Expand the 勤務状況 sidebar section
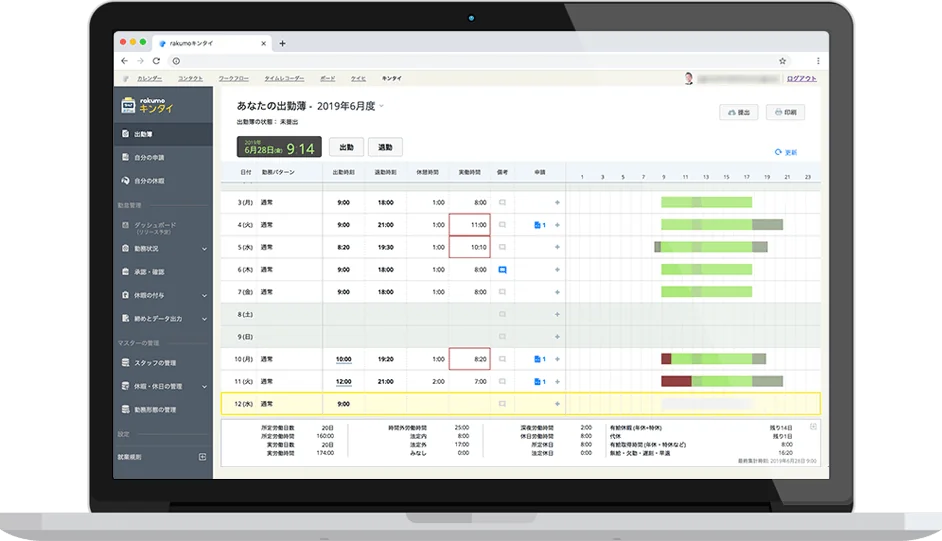The height and width of the screenshot is (541, 942). click(204, 249)
